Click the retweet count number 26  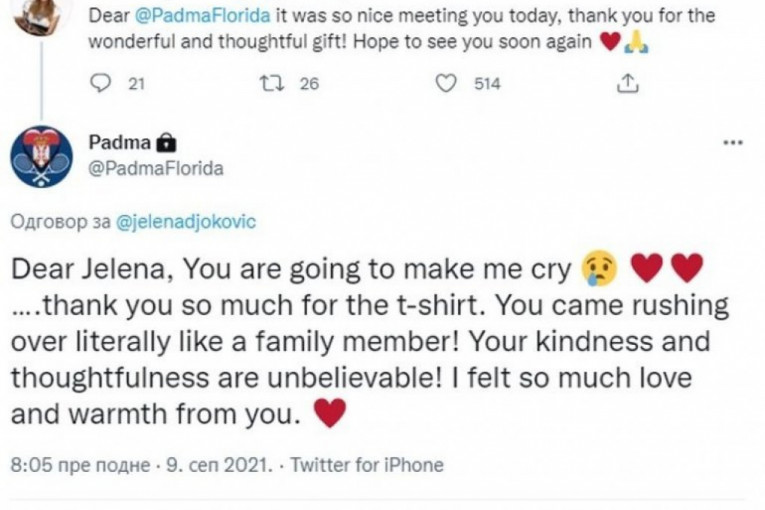click(x=309, y=85)
